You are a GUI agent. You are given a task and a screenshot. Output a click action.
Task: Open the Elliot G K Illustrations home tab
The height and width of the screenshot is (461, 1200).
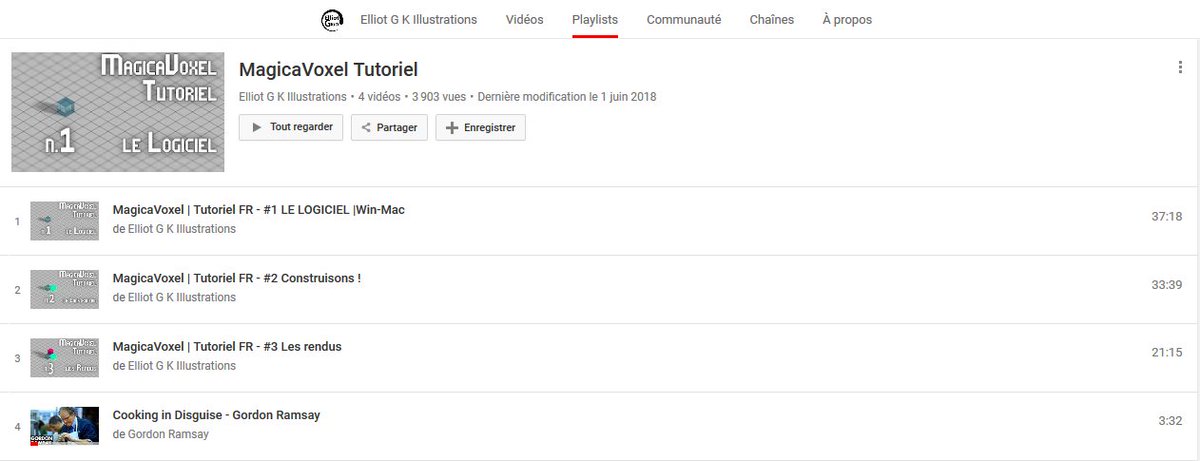coord(418,19)
